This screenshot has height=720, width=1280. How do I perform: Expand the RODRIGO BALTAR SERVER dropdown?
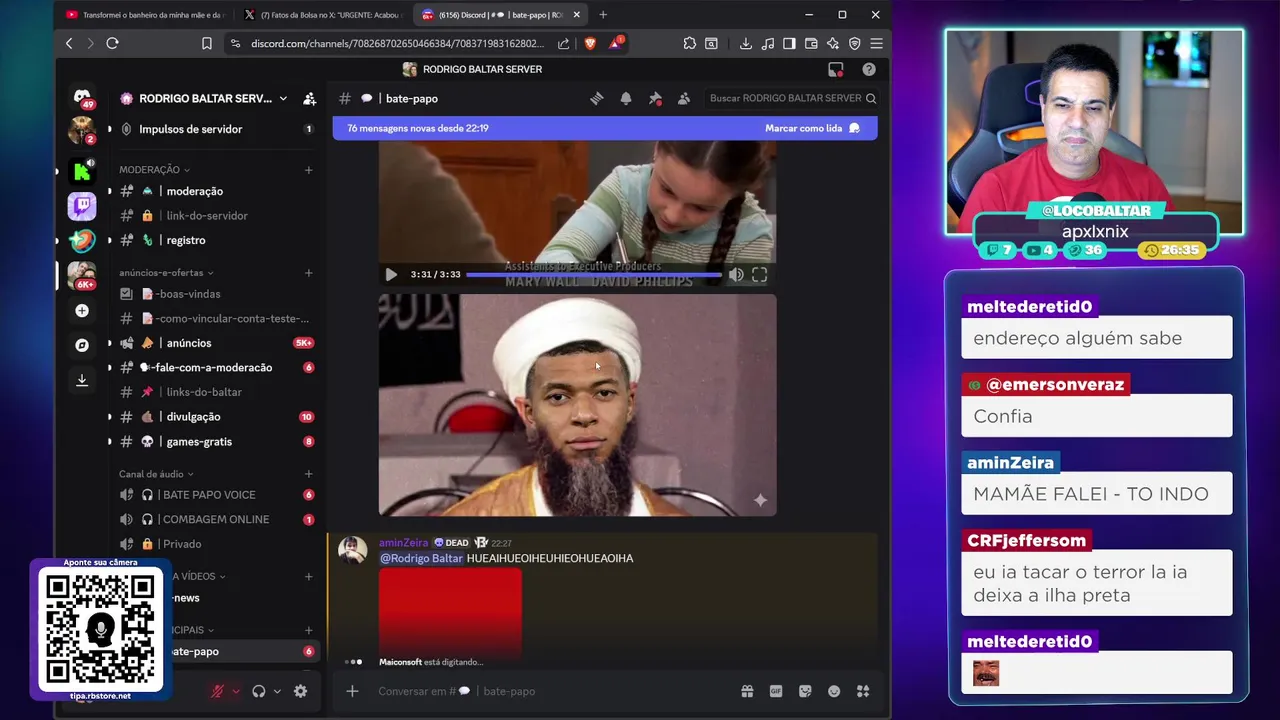tap(283, 98)
